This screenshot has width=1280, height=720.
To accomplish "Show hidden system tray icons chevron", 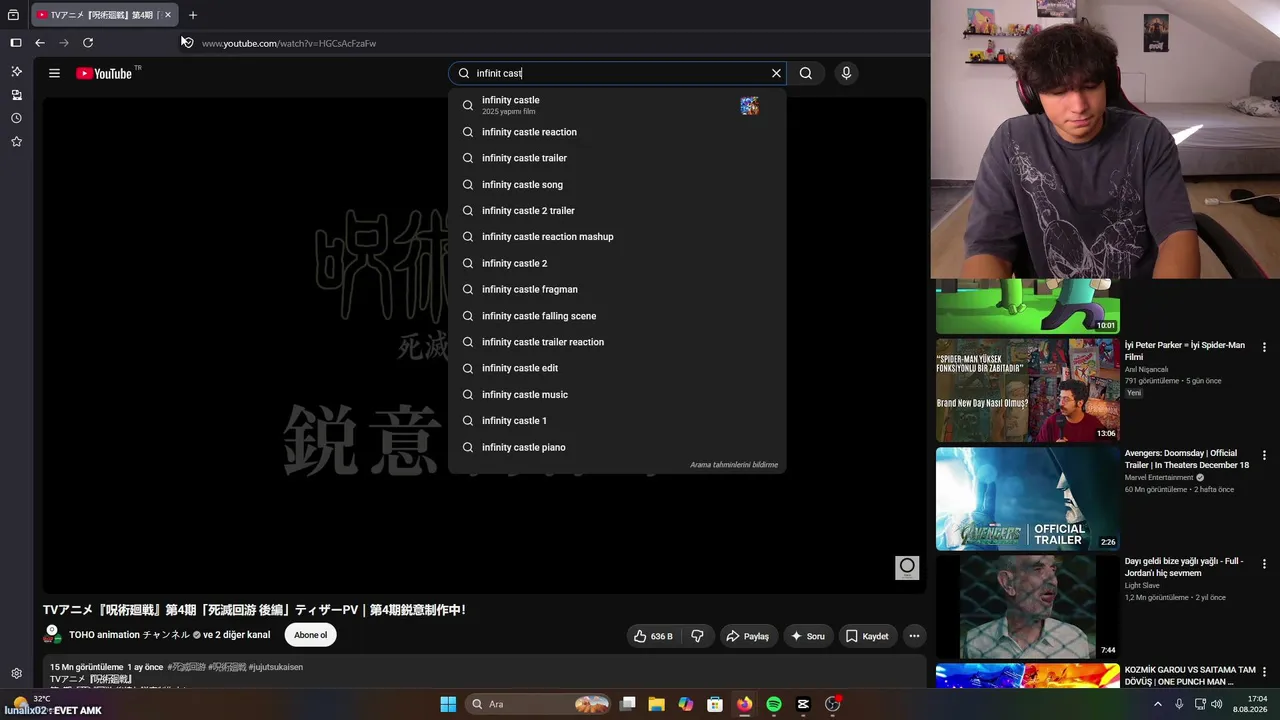I will [1158, 704].
